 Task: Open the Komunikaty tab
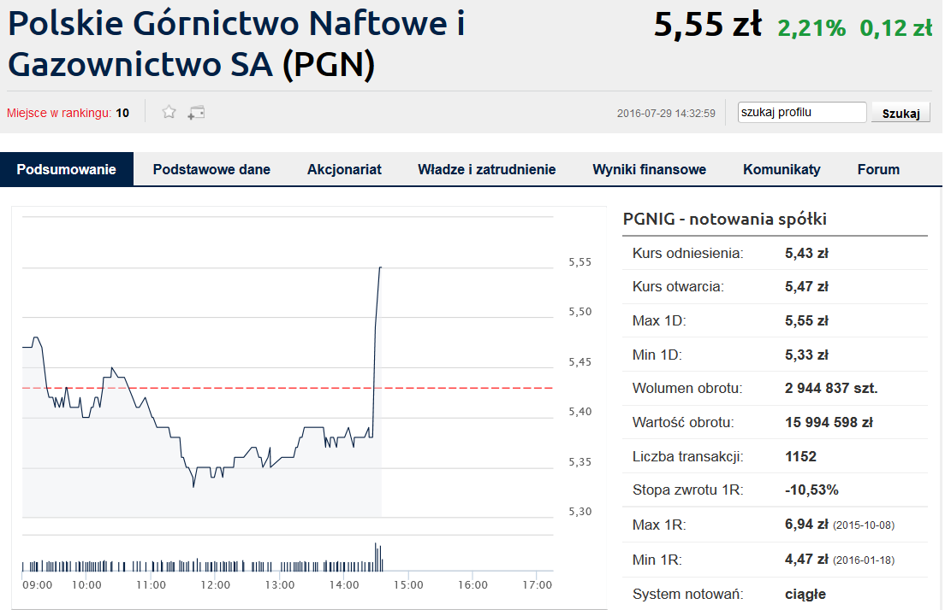(782, 169)
